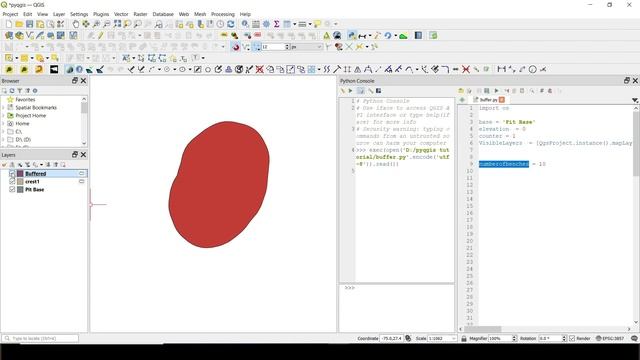Click the Magnifier value spinbox

point(502,338)
